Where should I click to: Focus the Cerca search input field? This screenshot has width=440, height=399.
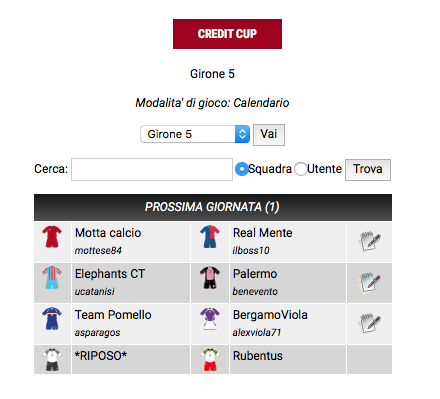[152, 169]
